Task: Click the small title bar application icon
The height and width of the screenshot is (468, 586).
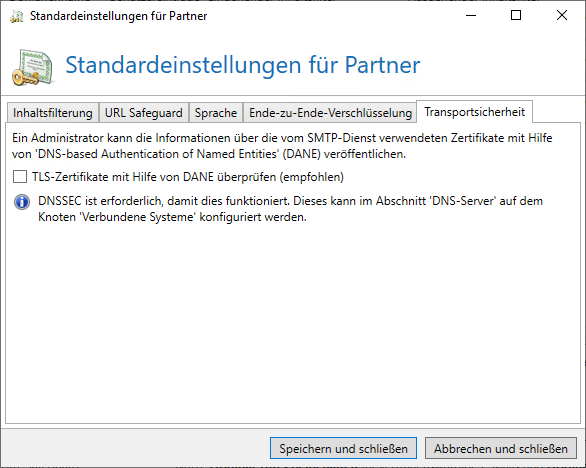Action: [x=16, y=16]
